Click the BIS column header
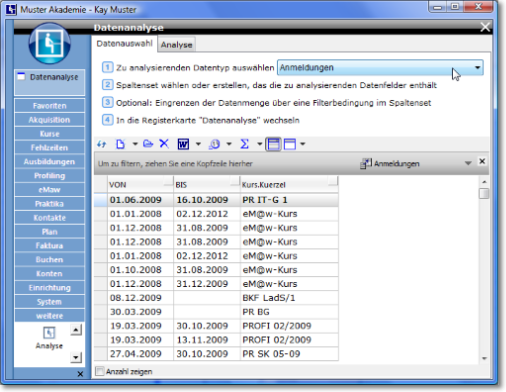The width and height of the screenshot is (506, 392). click(207, 185)
